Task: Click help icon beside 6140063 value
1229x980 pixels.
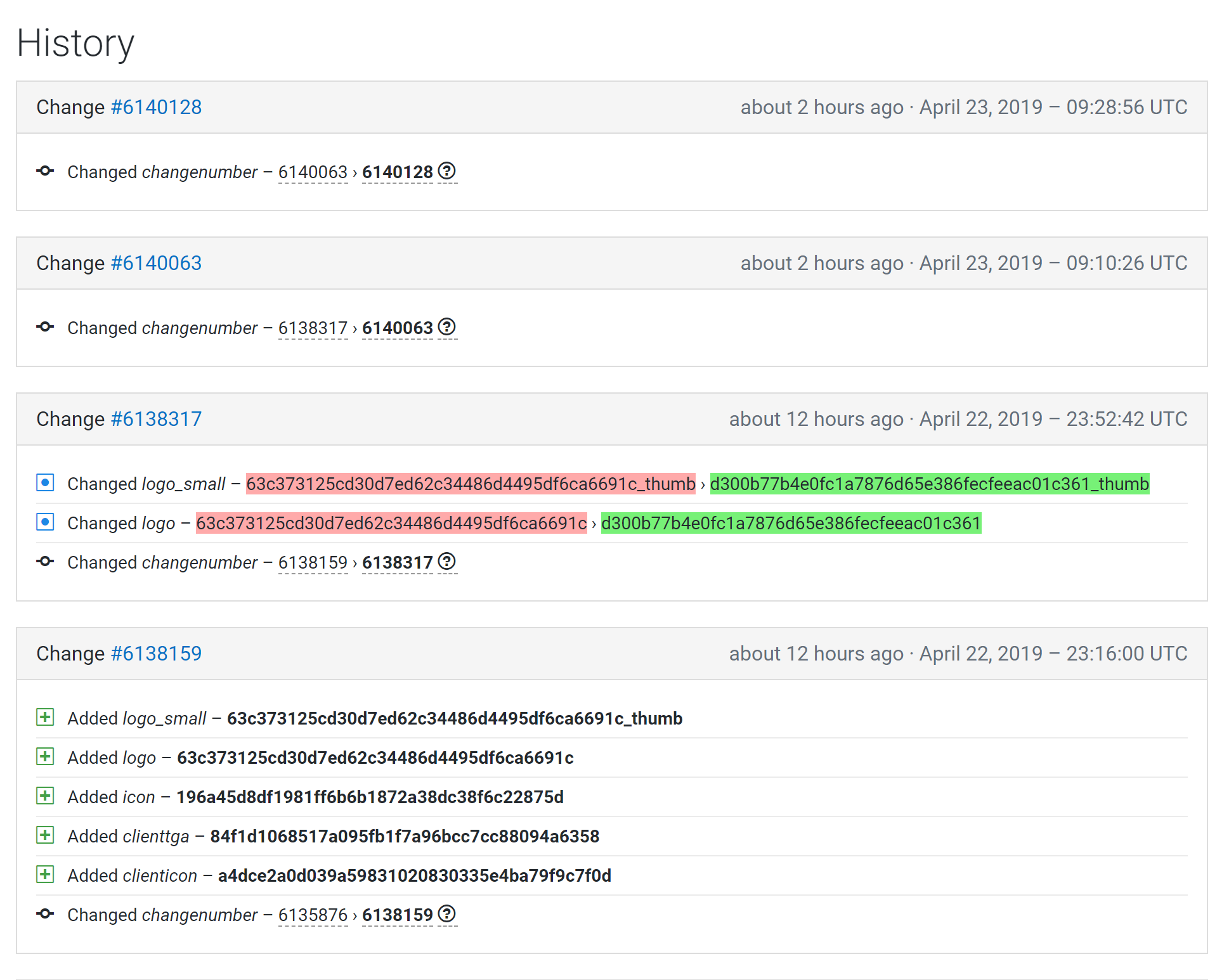Action: pyautogui.click(x=447, y=327)
